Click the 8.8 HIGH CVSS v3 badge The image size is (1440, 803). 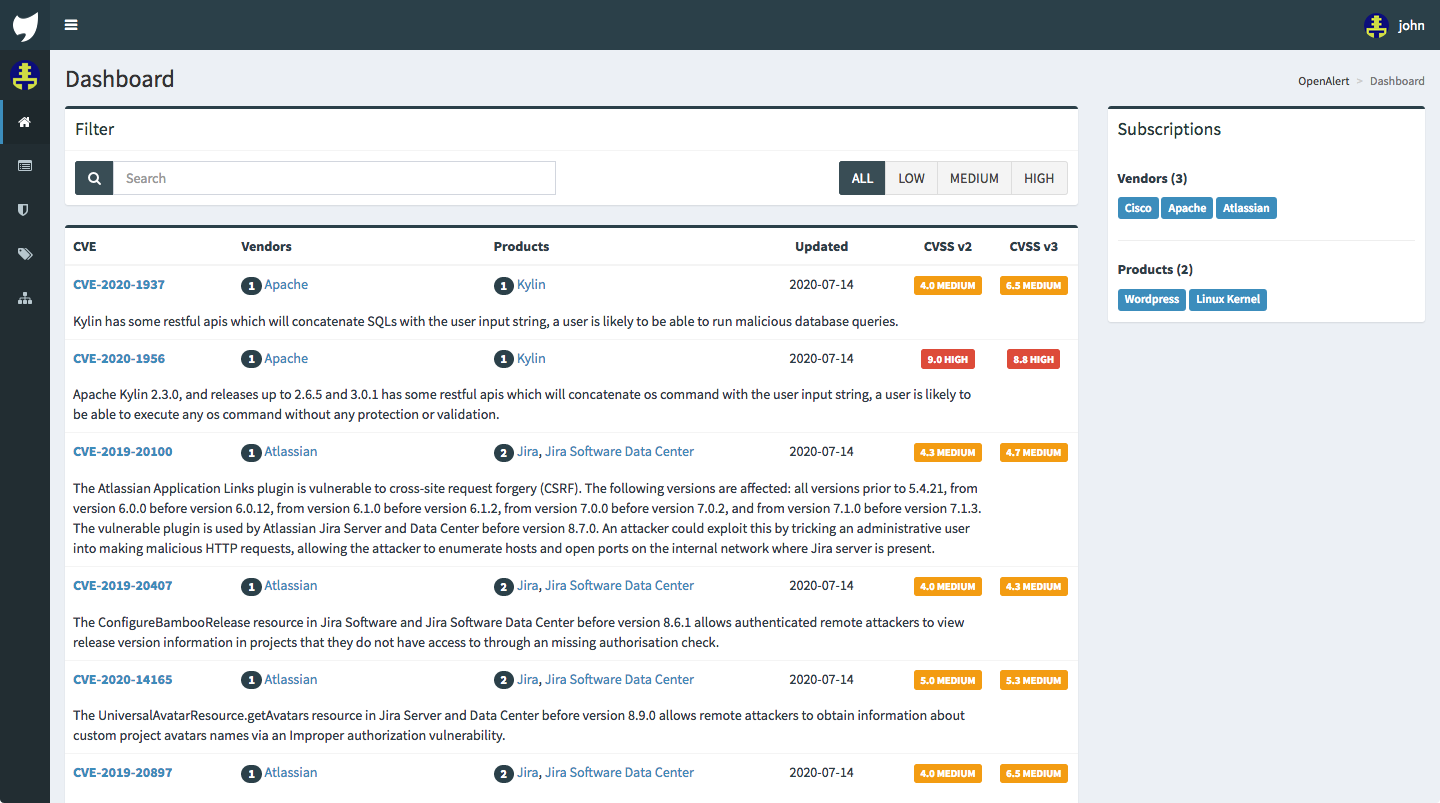pos(1033,358)
